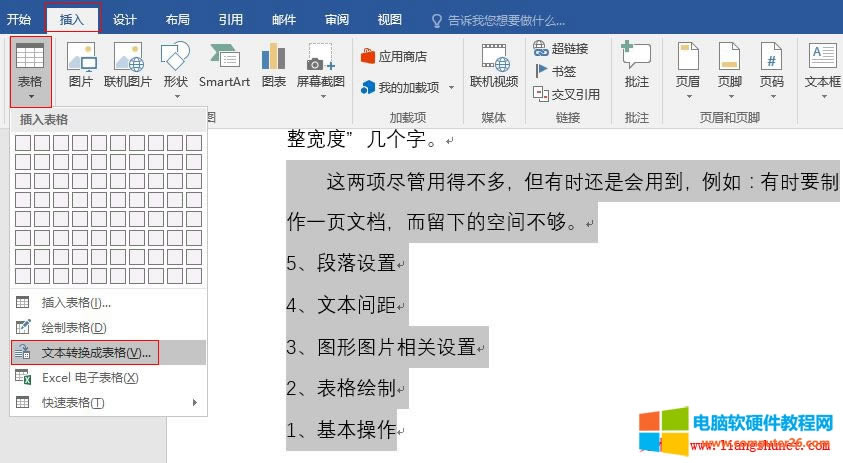Expand the 页码 dropdown arrow

773,97
